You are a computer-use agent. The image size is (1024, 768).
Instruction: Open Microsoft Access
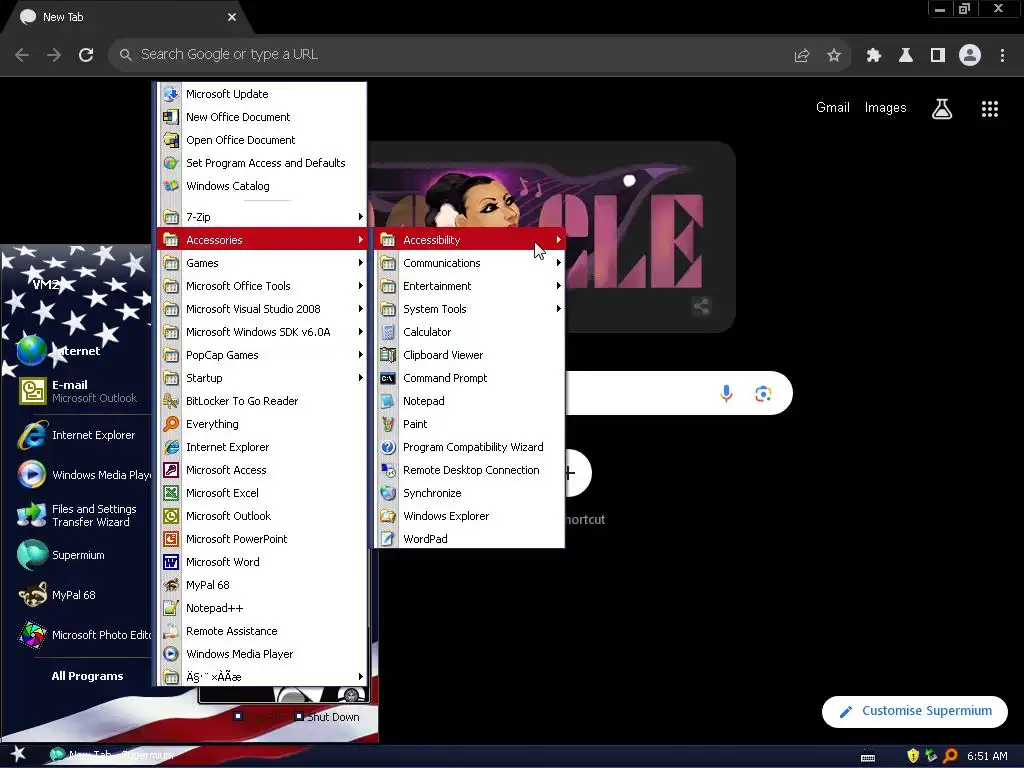pyautogui.click(x=263, y=470)
